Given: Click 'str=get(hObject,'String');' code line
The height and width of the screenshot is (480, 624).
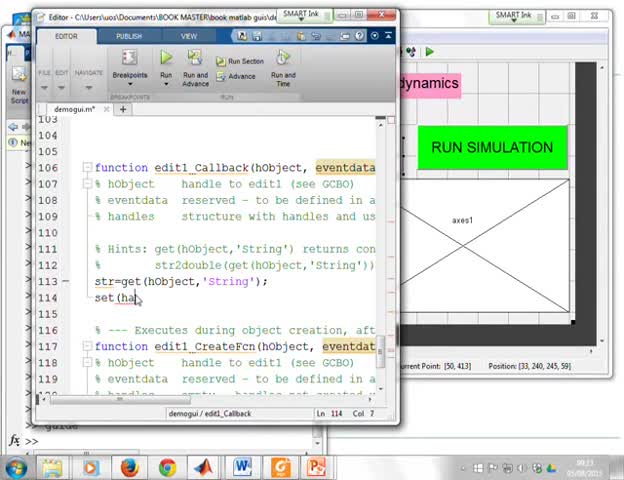Looking at the screenshot, I should (181, 281).
